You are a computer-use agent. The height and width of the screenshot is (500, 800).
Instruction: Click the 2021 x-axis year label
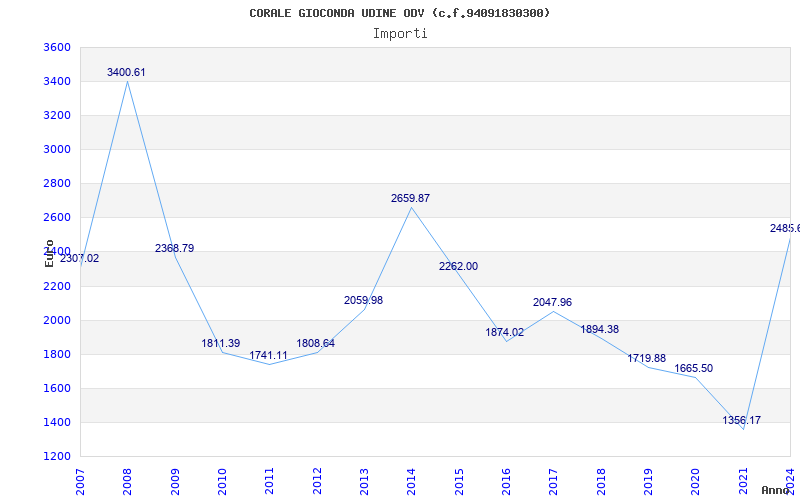pos(743,482)
